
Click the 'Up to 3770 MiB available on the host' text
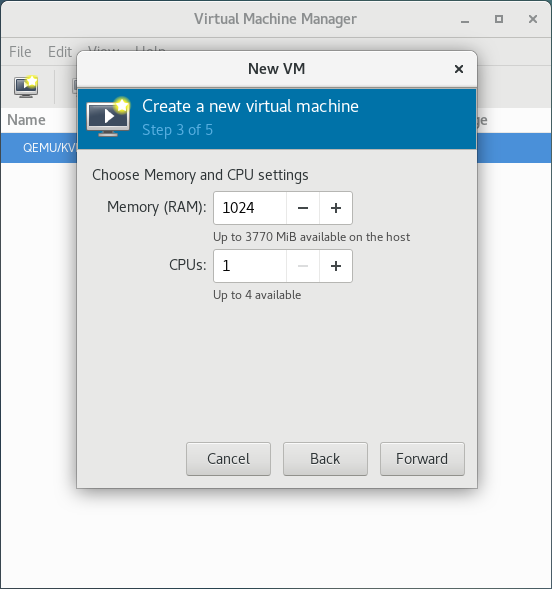click(x=311, y=237)
